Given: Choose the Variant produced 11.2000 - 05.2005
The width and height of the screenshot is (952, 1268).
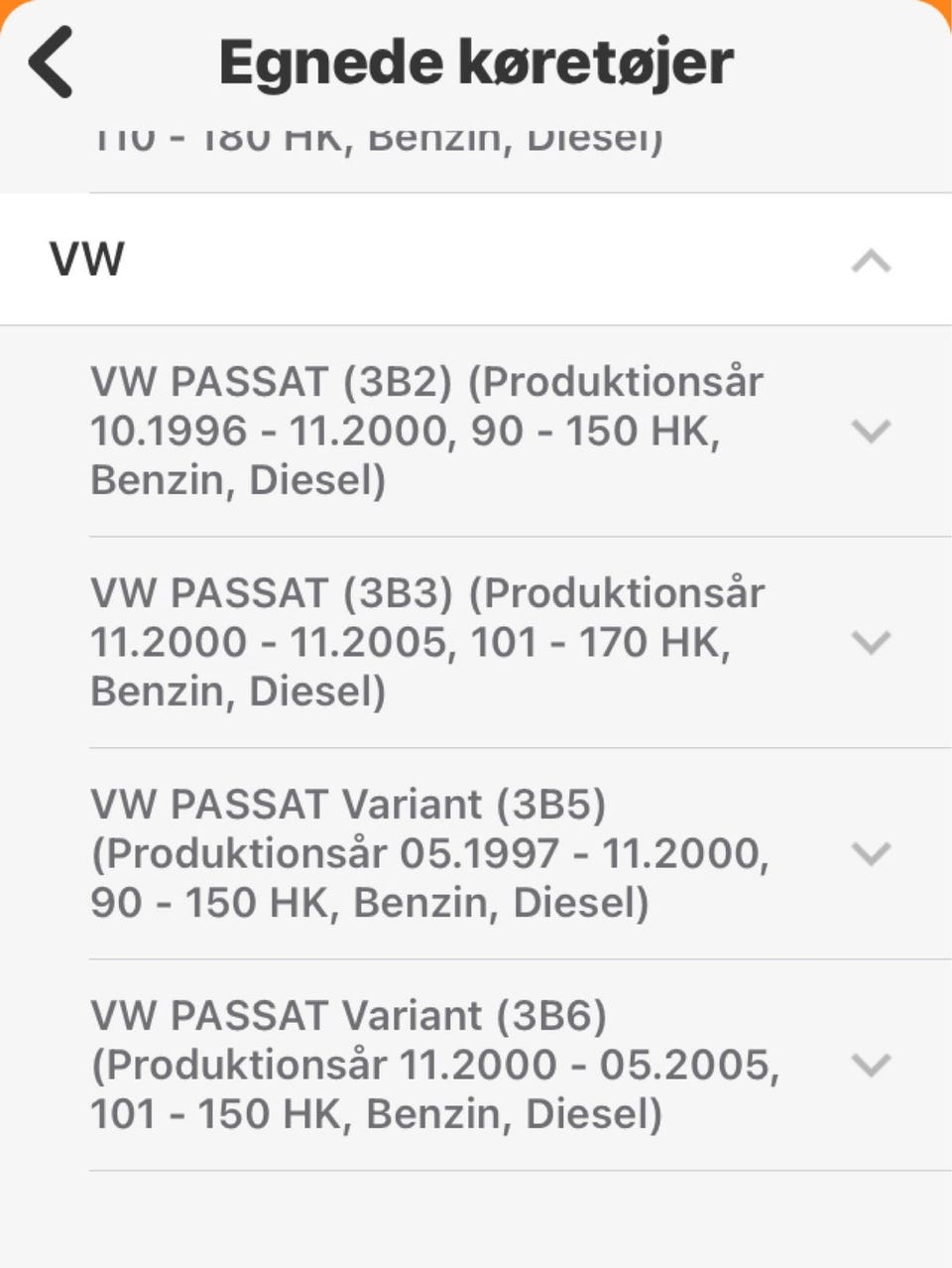Looking at the screenshot, I should pos(434,1065).
